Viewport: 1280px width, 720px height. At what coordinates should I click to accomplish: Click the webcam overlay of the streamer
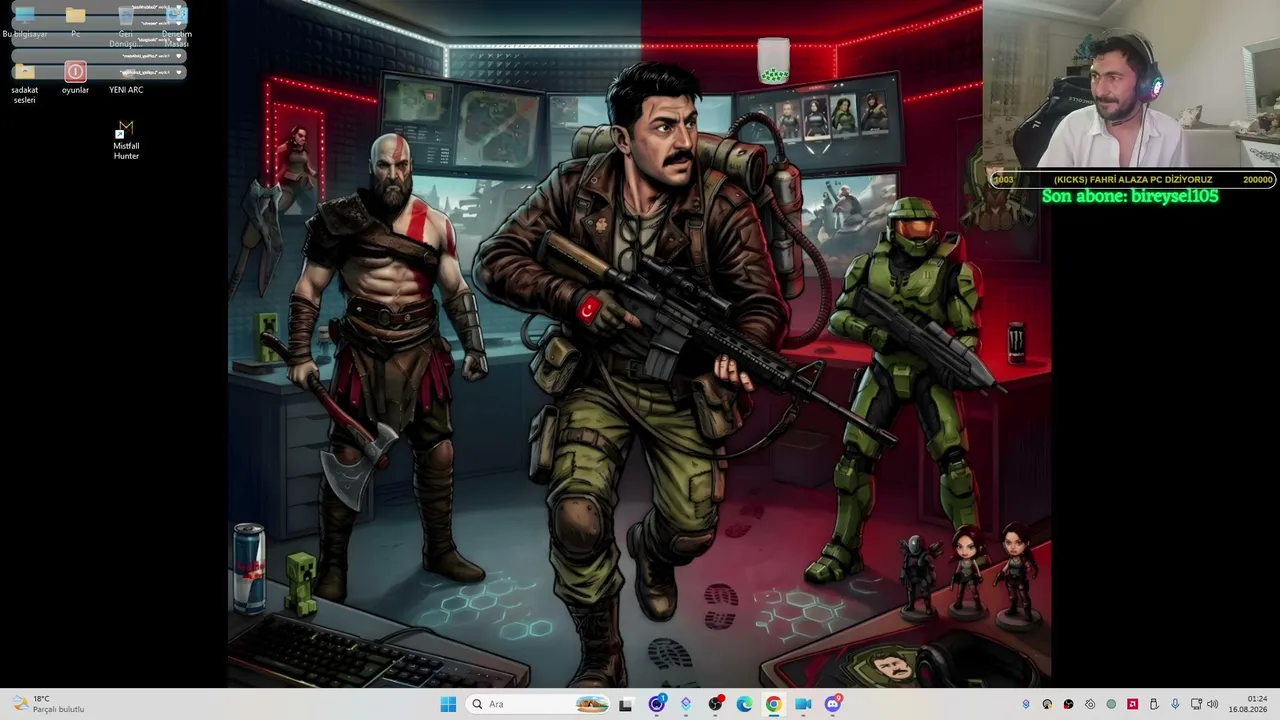coord(1131,84)
